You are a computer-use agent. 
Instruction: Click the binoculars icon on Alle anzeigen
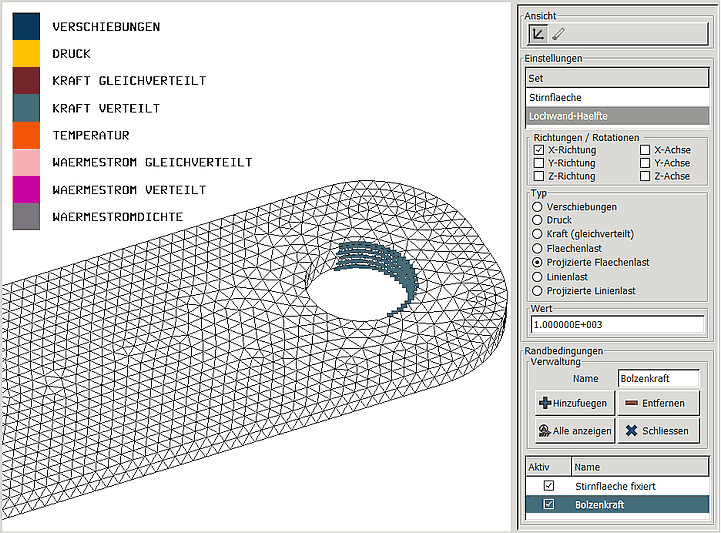point(545,431)
